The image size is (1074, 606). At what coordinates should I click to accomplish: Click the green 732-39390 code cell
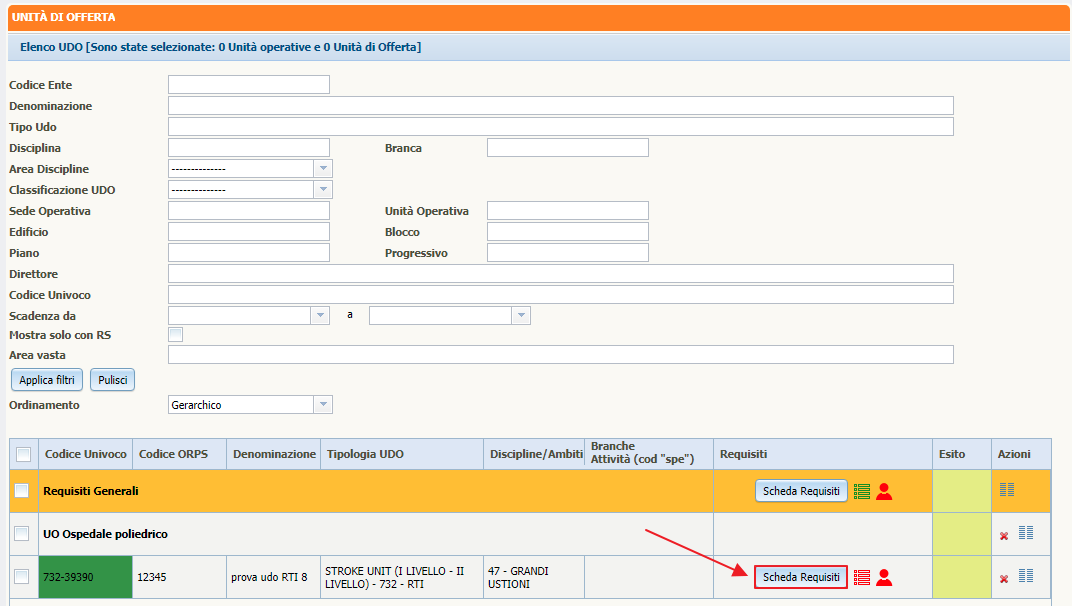pyautogui.click(x=86, y=577)
